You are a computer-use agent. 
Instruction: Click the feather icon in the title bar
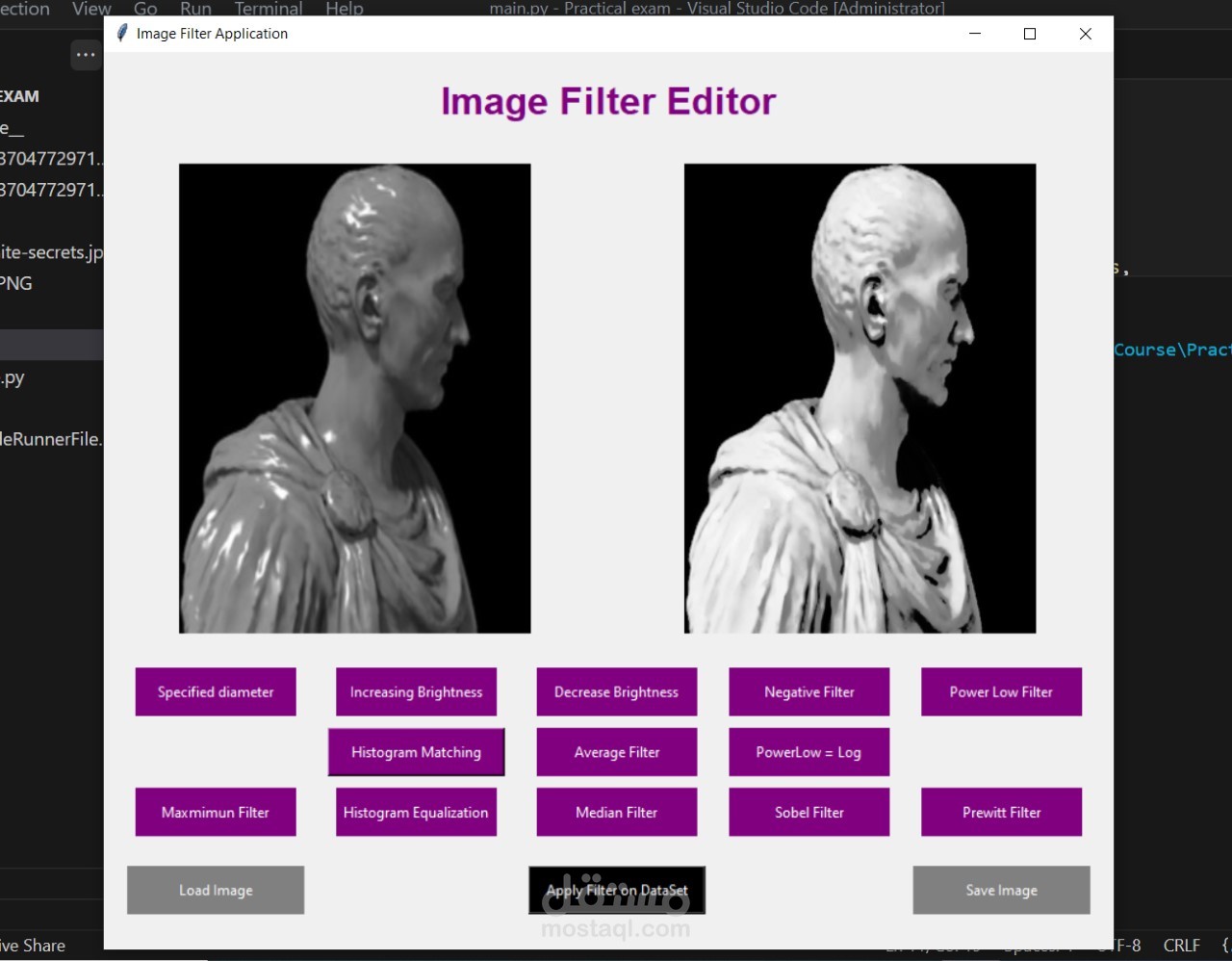coord(122,33)
